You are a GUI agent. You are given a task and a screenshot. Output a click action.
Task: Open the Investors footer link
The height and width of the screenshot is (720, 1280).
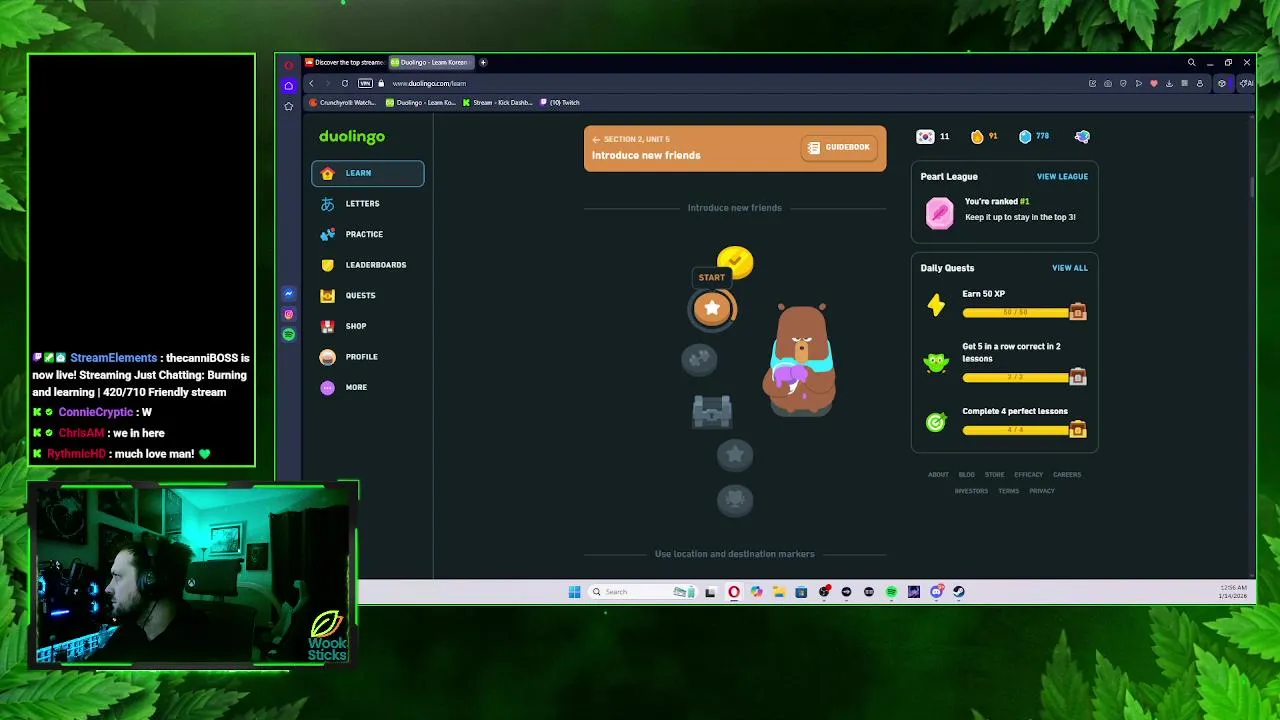point(971,491)
